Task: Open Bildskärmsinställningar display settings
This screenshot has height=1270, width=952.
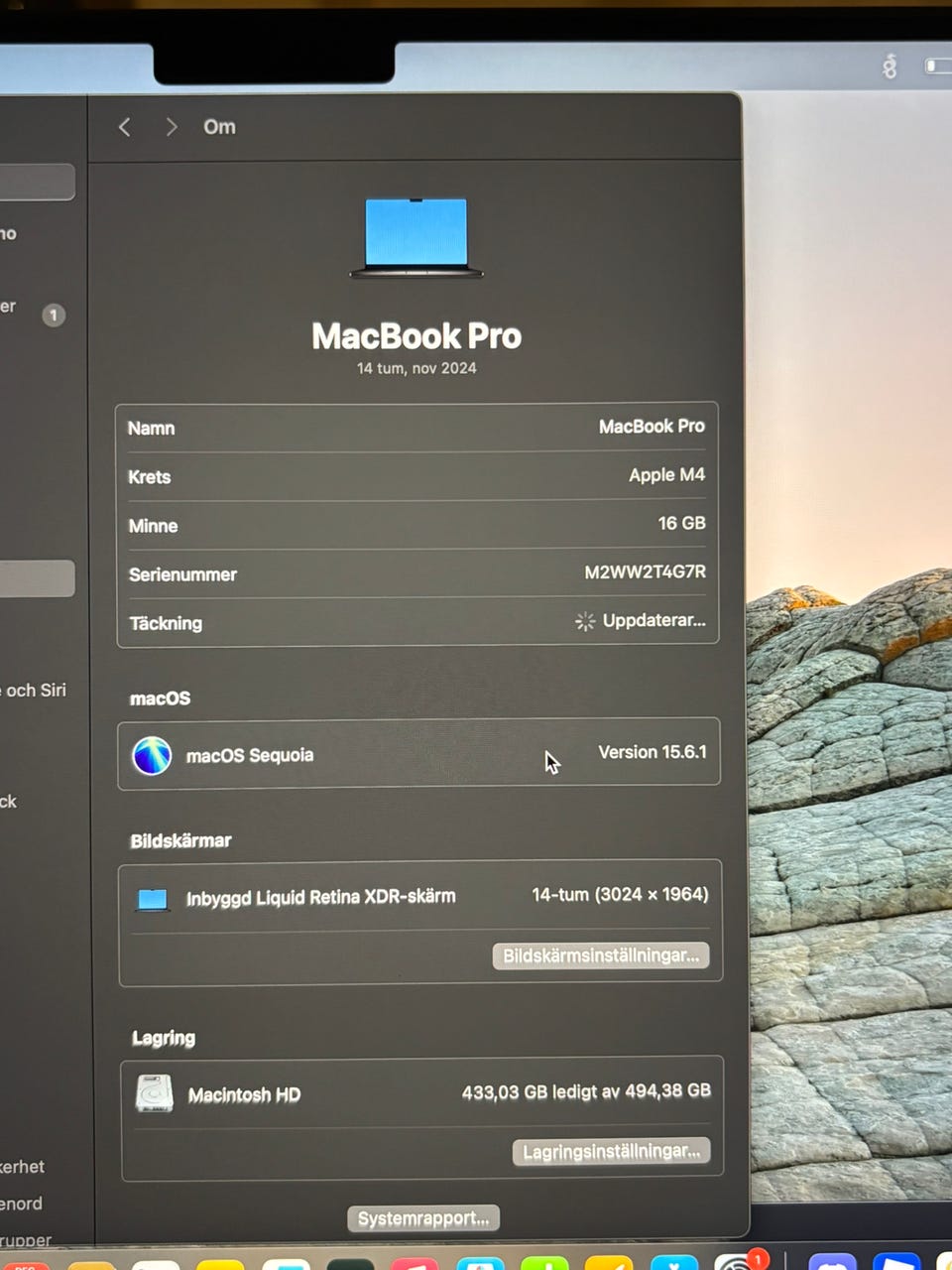Action: click(601, 955)
